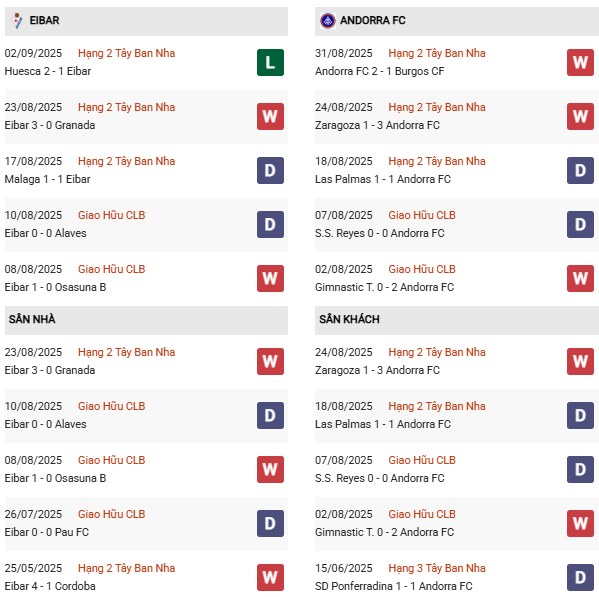599x597 pixels.
Task: Click W badge for Eibar 4-1 Cordoba
Action: coord(270,577)
